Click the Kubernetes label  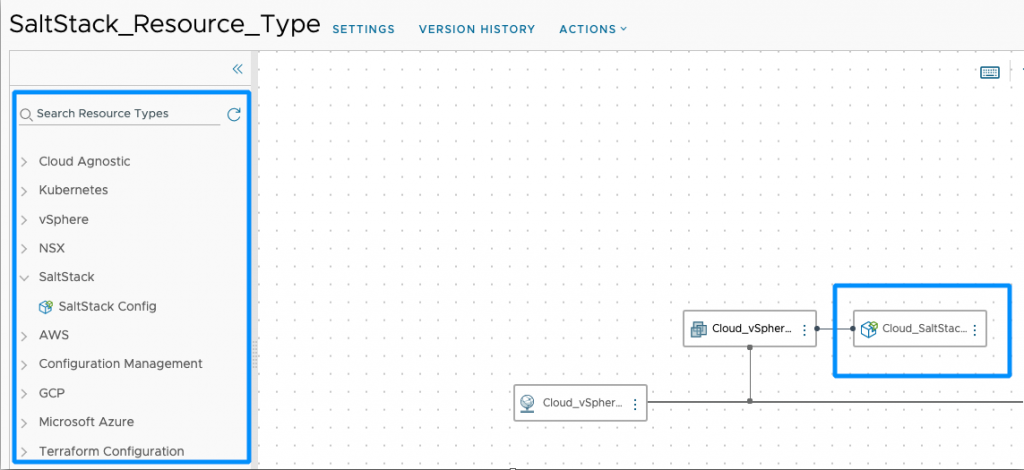pos(73,190)
